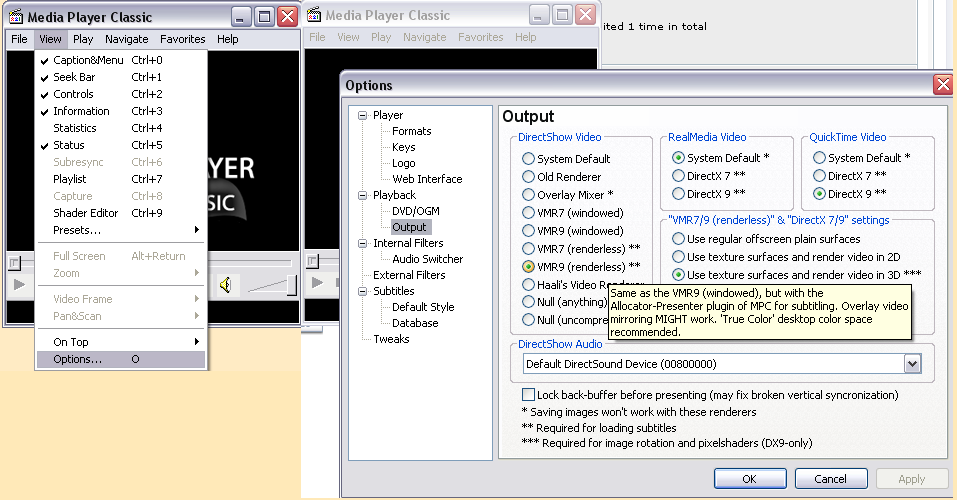Click seek bar handle in left player

15,264
